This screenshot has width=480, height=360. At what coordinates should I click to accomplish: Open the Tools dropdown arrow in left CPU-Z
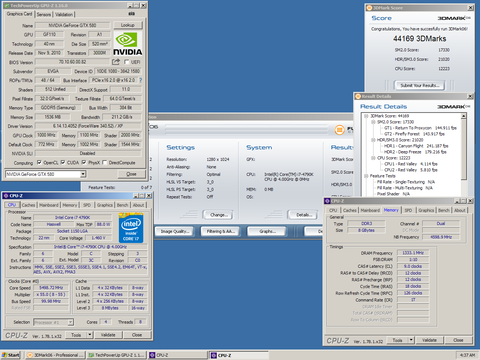pos(90,335)
